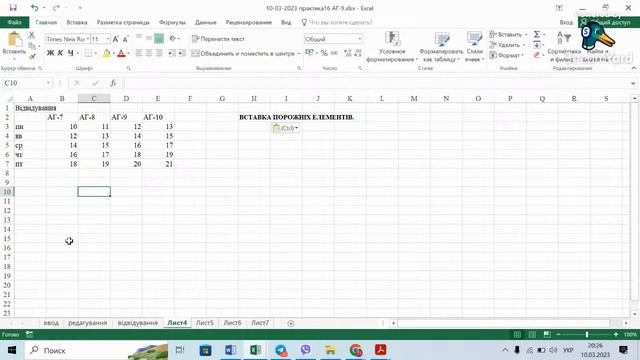Toggle underline (Ч) formatting
The image size is (640, 360).
71,53
